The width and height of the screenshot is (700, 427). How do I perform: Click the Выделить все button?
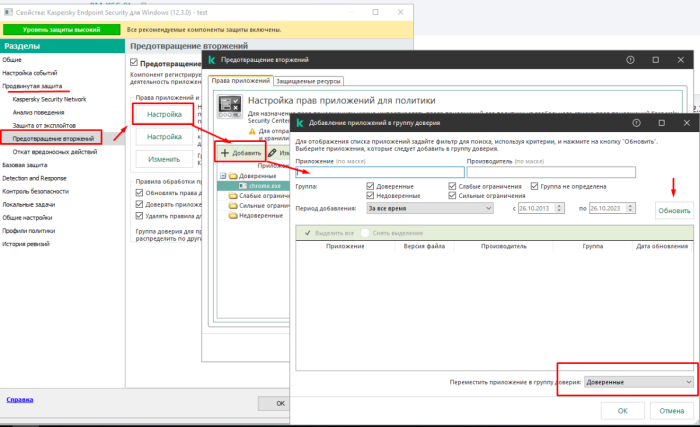[x=329, y=233]
